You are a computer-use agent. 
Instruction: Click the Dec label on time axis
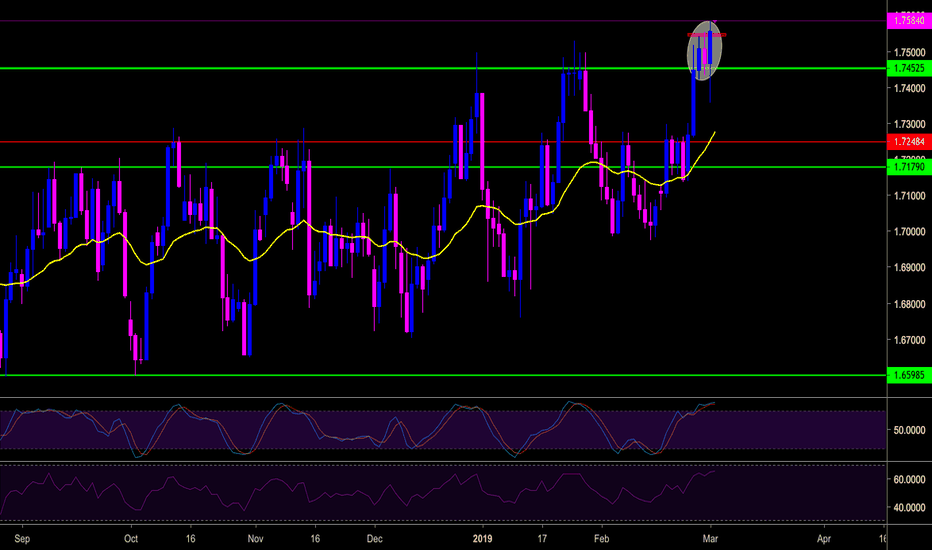pyautogui.click(x=374, y=539)
